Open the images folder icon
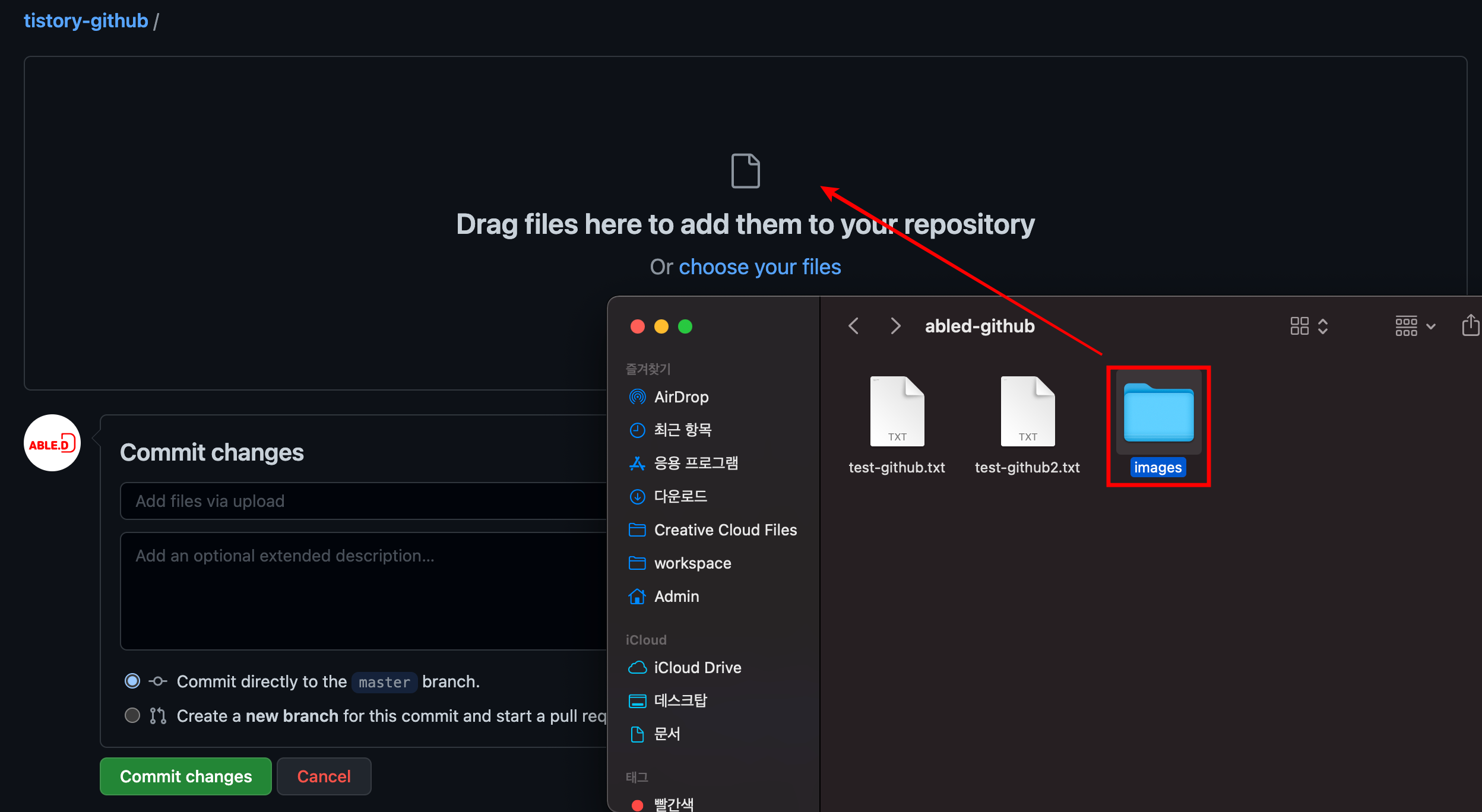 click(1158, 413)
